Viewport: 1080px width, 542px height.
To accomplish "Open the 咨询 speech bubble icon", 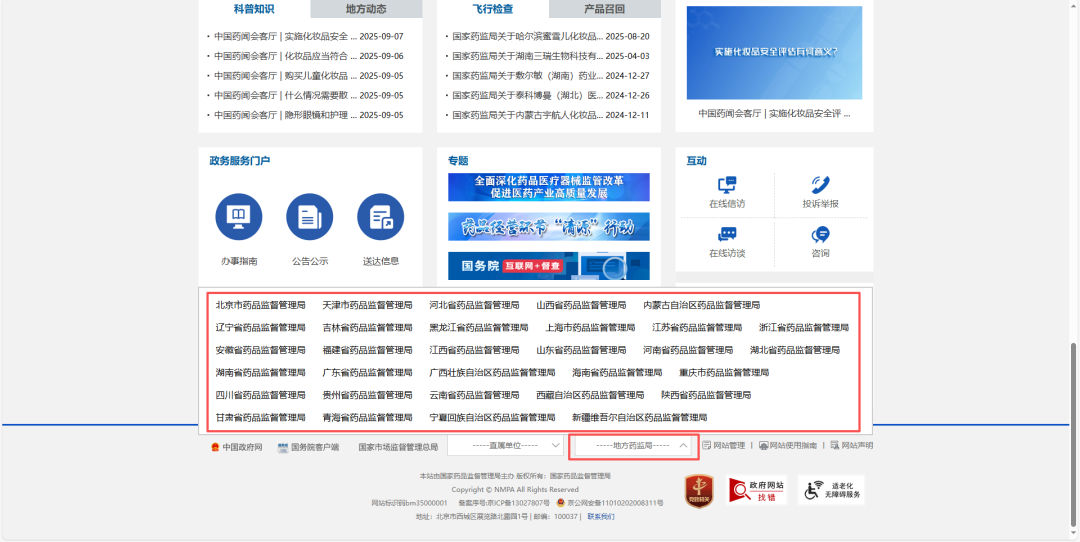I will tap(820, 235).
